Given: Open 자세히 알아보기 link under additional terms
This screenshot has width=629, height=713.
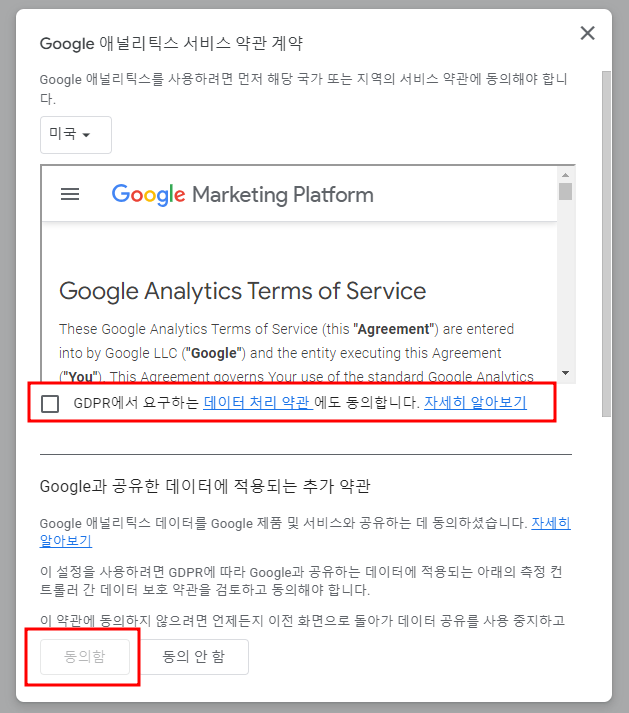Looking at the screenshot, I should (x=550, y=523).
